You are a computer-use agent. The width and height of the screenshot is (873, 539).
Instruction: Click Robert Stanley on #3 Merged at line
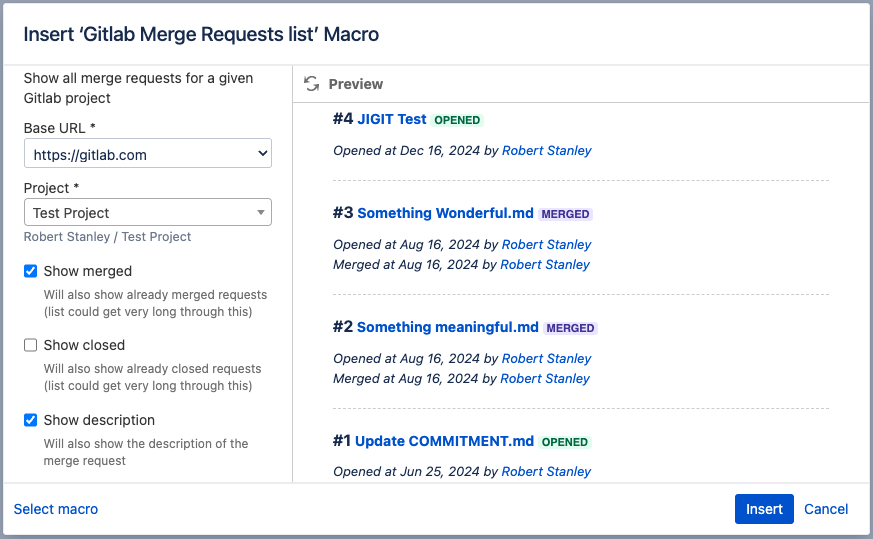[545, 265]
